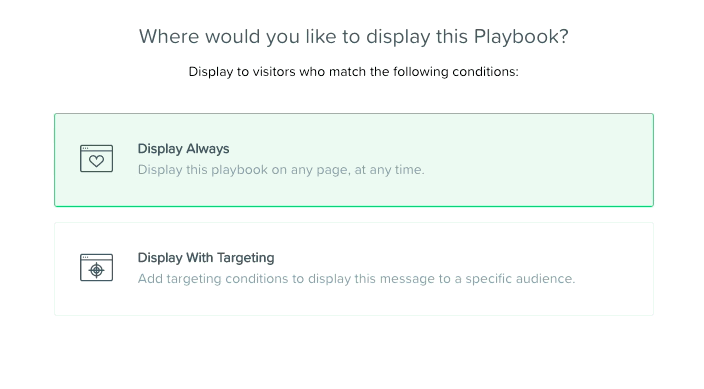The image size is (704, 389).
Task: Click empty area inside the Display Always card
Action: 539,160
